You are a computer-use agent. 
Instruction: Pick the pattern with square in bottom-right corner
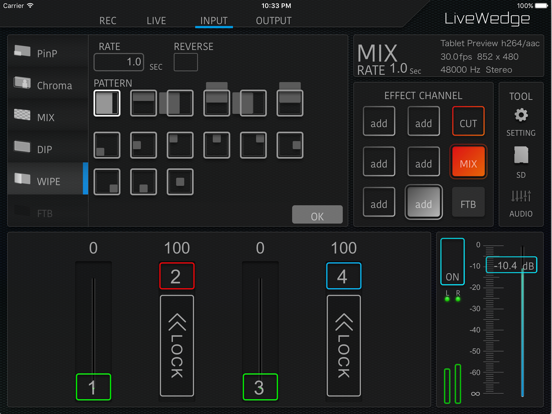(107, 182)
